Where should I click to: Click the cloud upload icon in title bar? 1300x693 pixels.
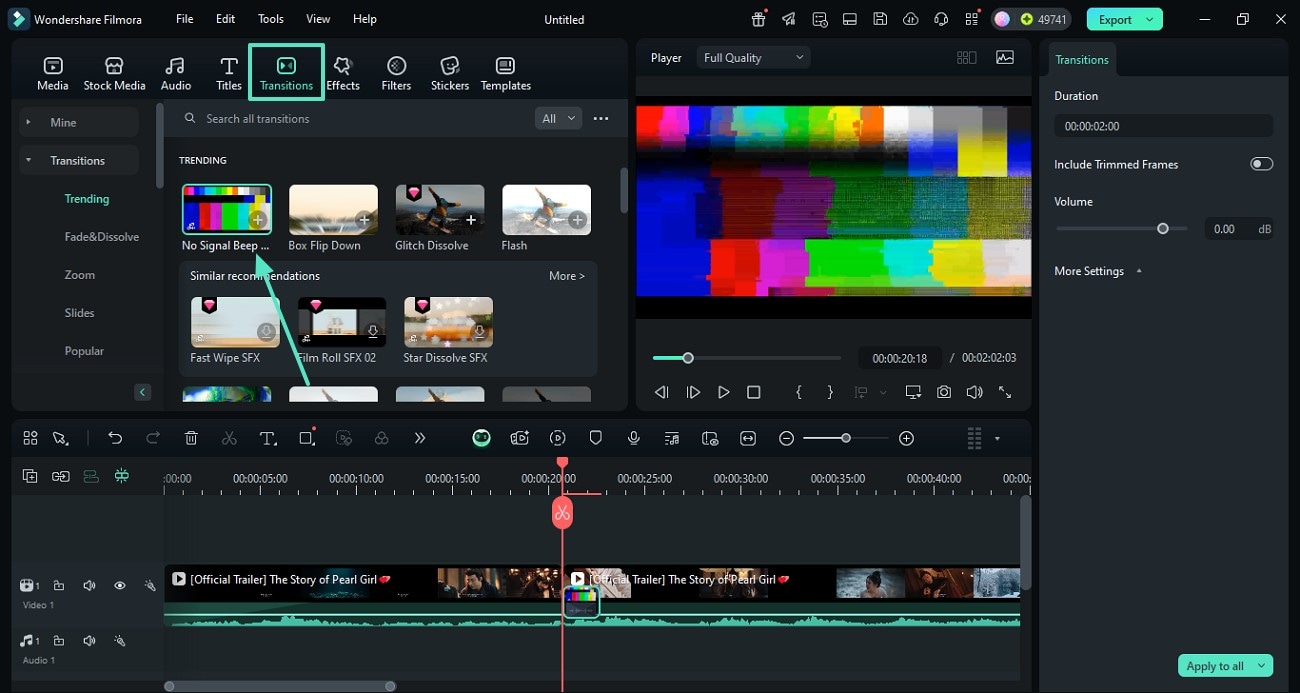(910, 19)
